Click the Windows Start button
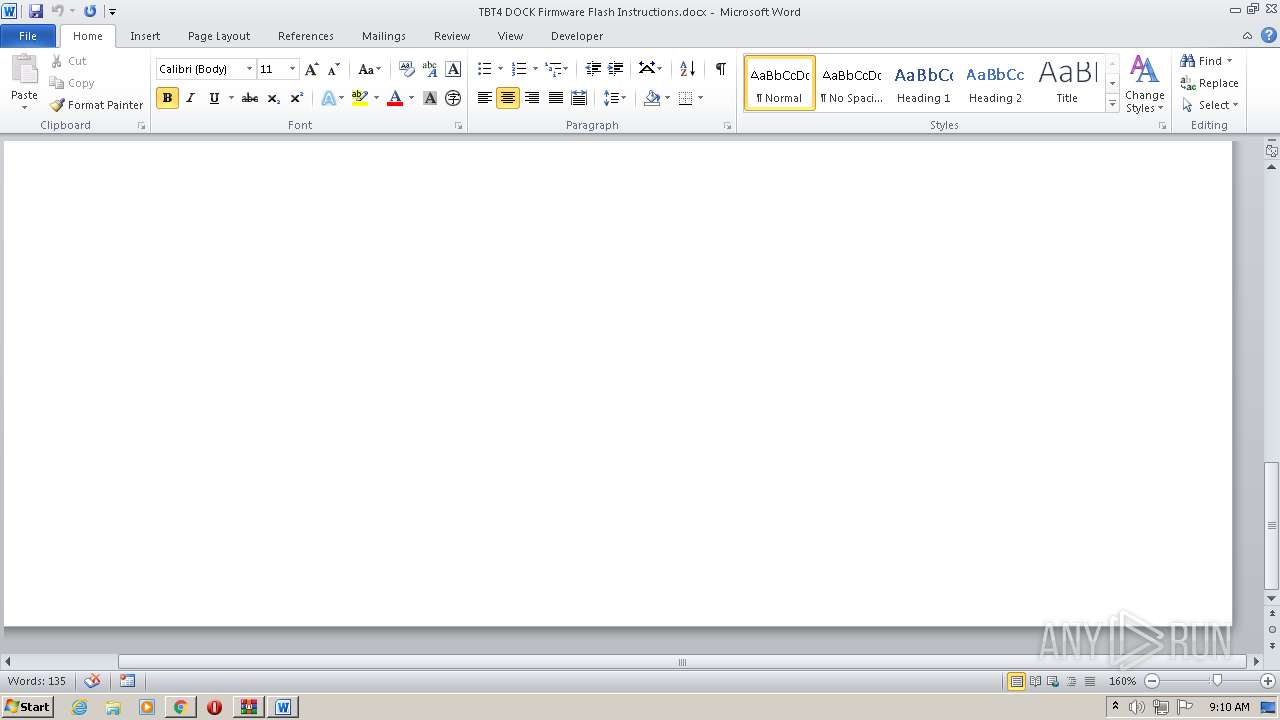 [x=27, y=707]
